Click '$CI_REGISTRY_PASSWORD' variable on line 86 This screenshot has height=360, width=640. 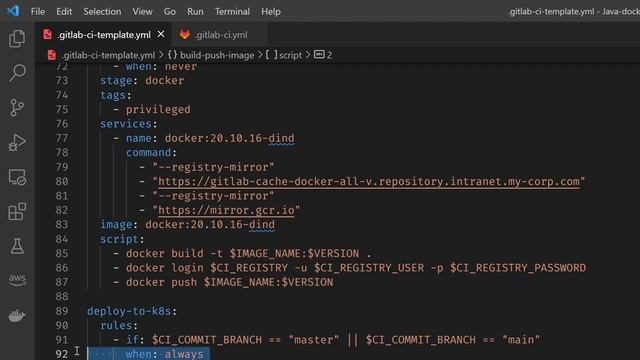[x=518, y=268]
